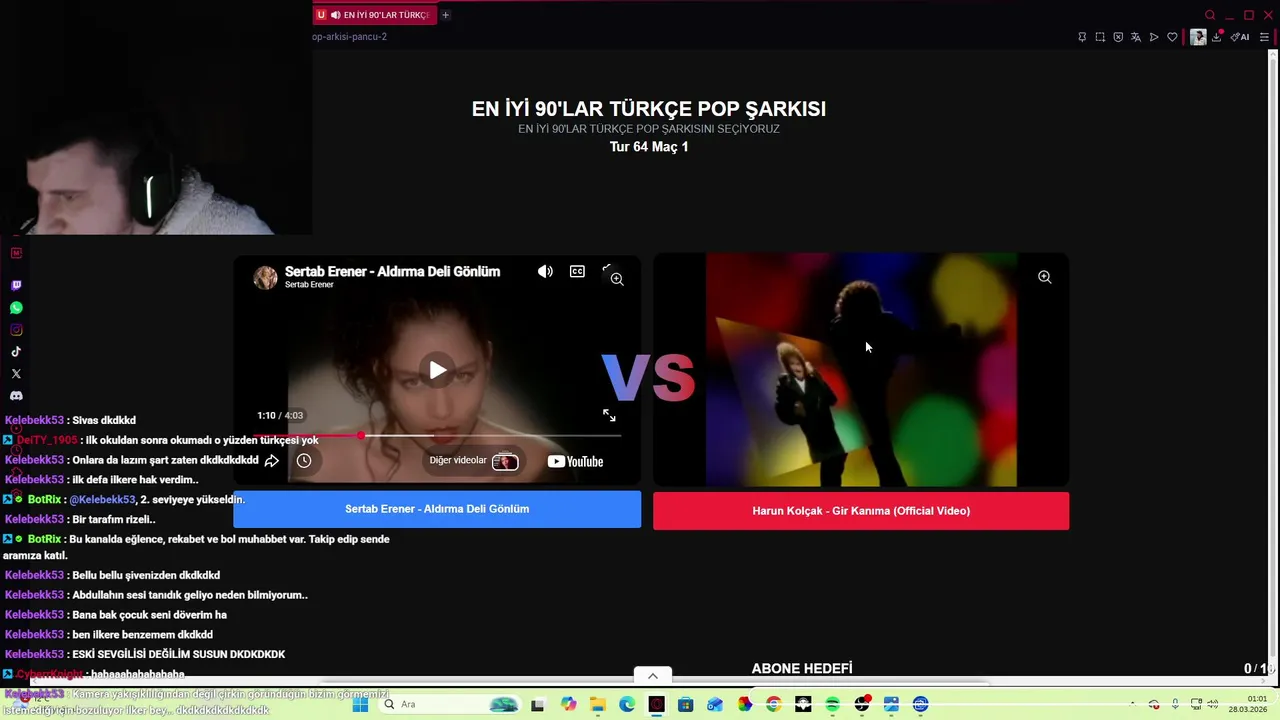Image resolution: width=1280 pixels, height=720 pixels.
Task: Open Microsoft Edge from taskbar
Action: (x=627, y=705)
